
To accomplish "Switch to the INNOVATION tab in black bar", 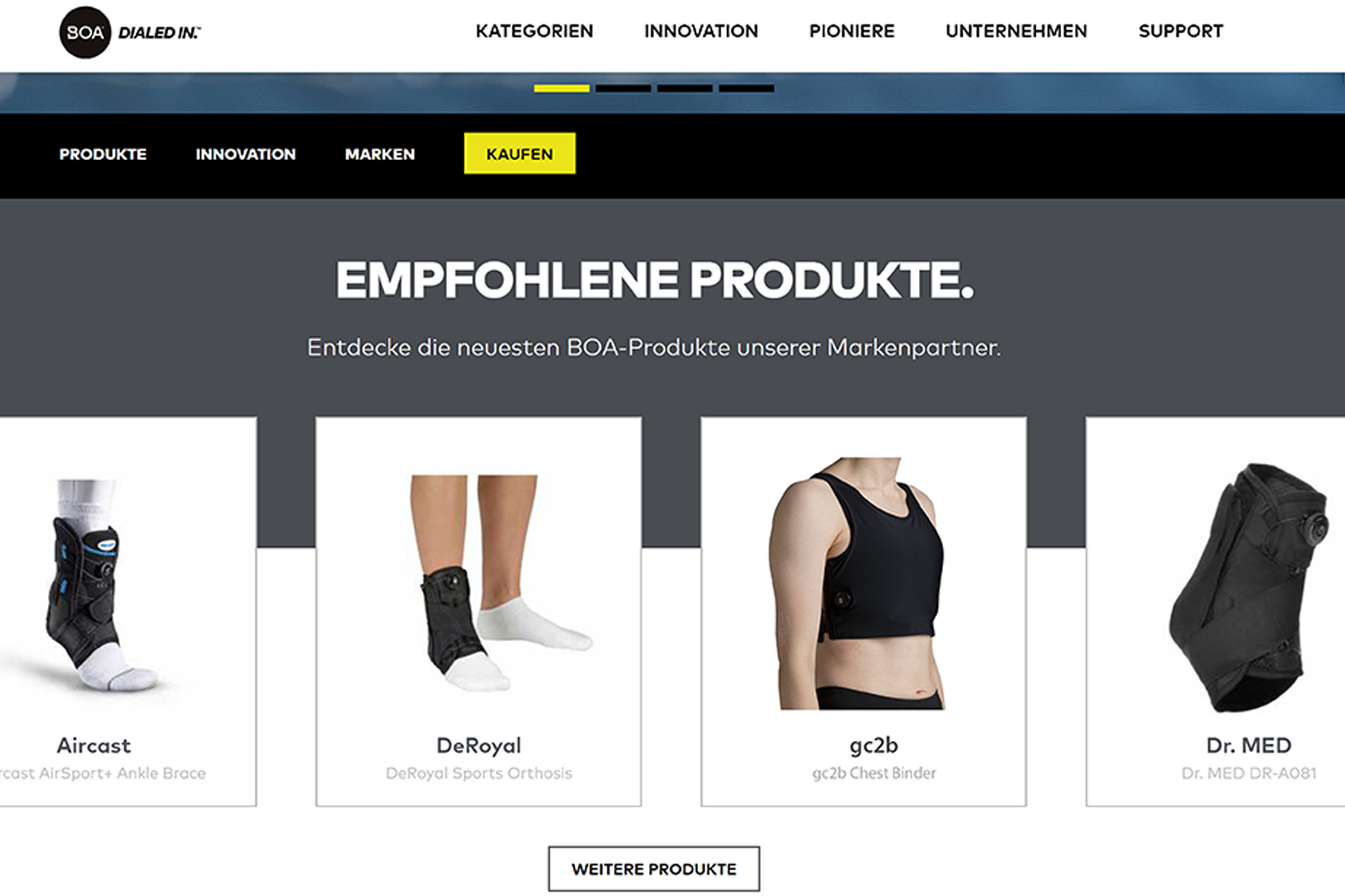I will pos(246,154).
